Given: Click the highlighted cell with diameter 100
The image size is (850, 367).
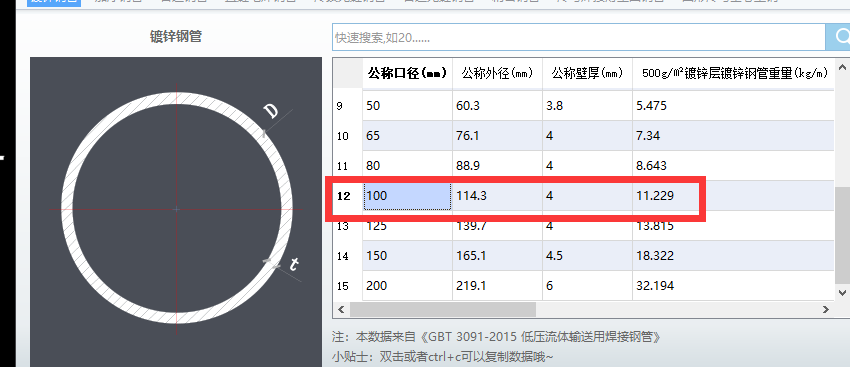Looking at the screenshot, I should 407,196.
